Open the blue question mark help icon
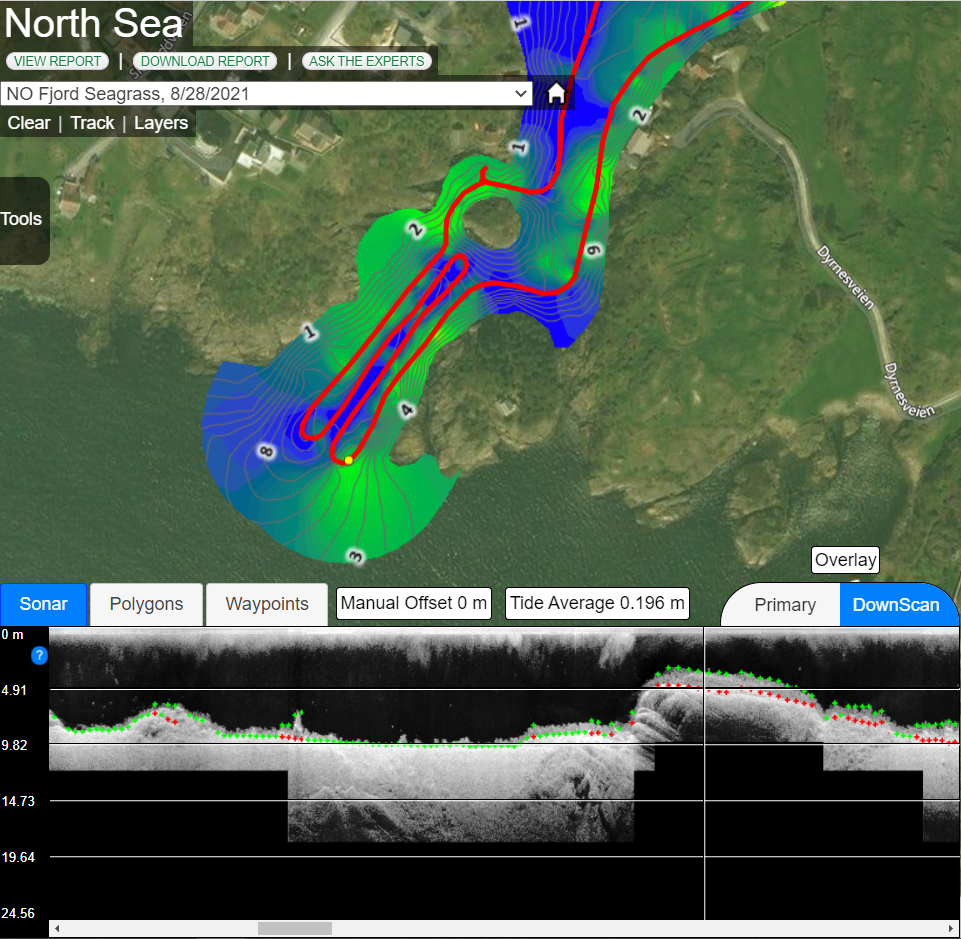Screen dimensions: 961x939 point(39,656)
